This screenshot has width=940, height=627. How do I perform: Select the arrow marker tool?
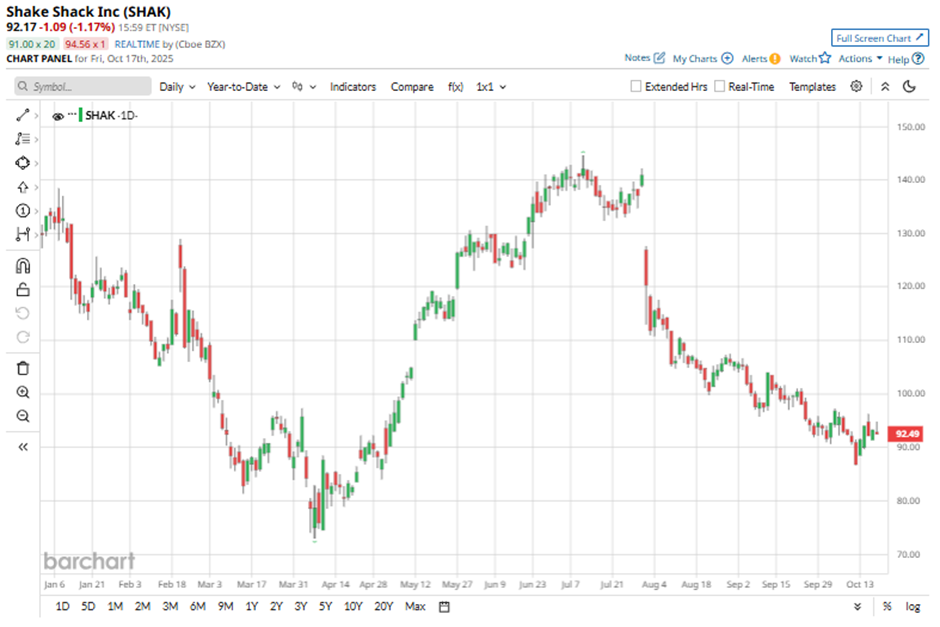[23, 187]
